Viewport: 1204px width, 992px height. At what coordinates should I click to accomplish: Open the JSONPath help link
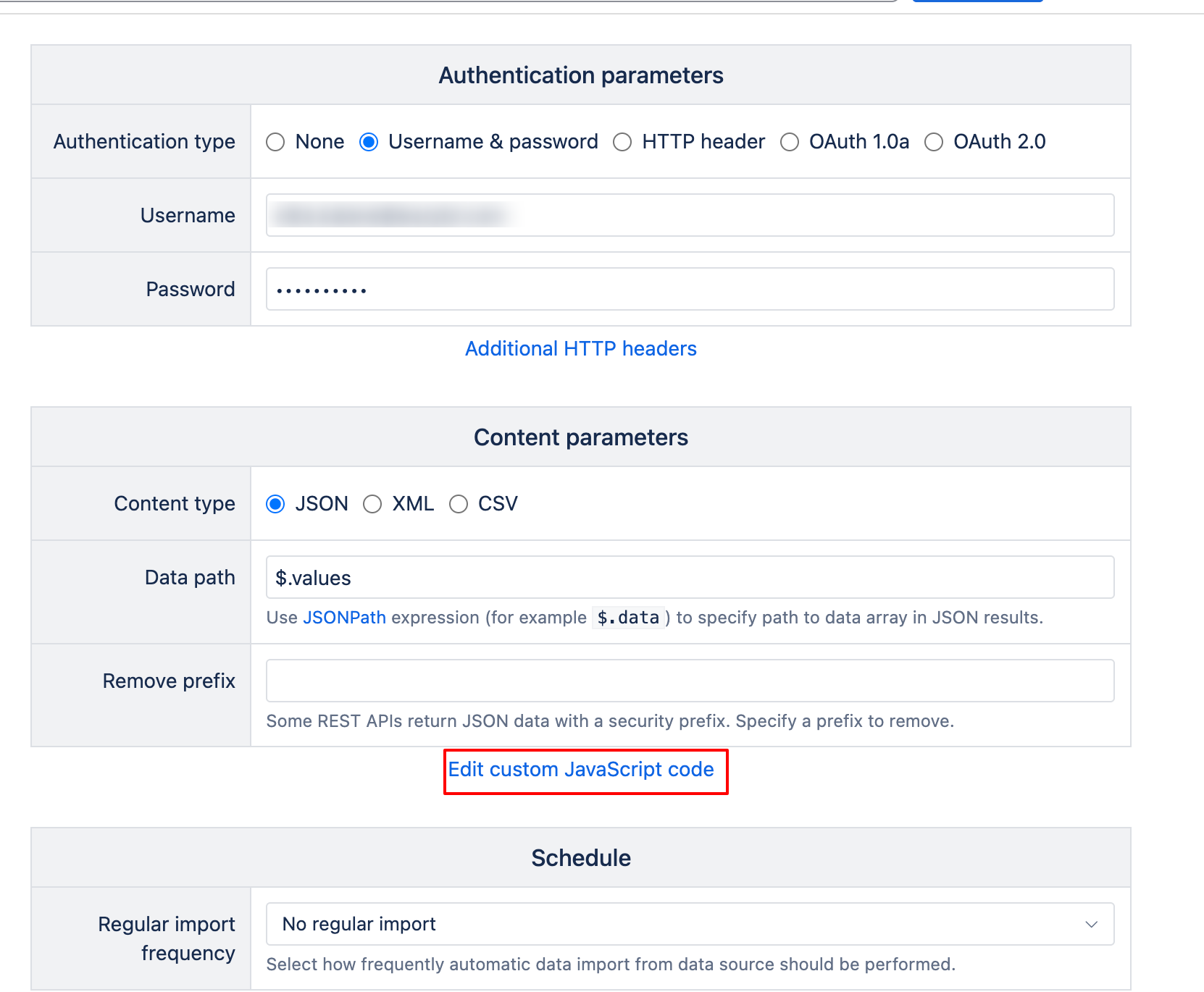pos(344,618)
